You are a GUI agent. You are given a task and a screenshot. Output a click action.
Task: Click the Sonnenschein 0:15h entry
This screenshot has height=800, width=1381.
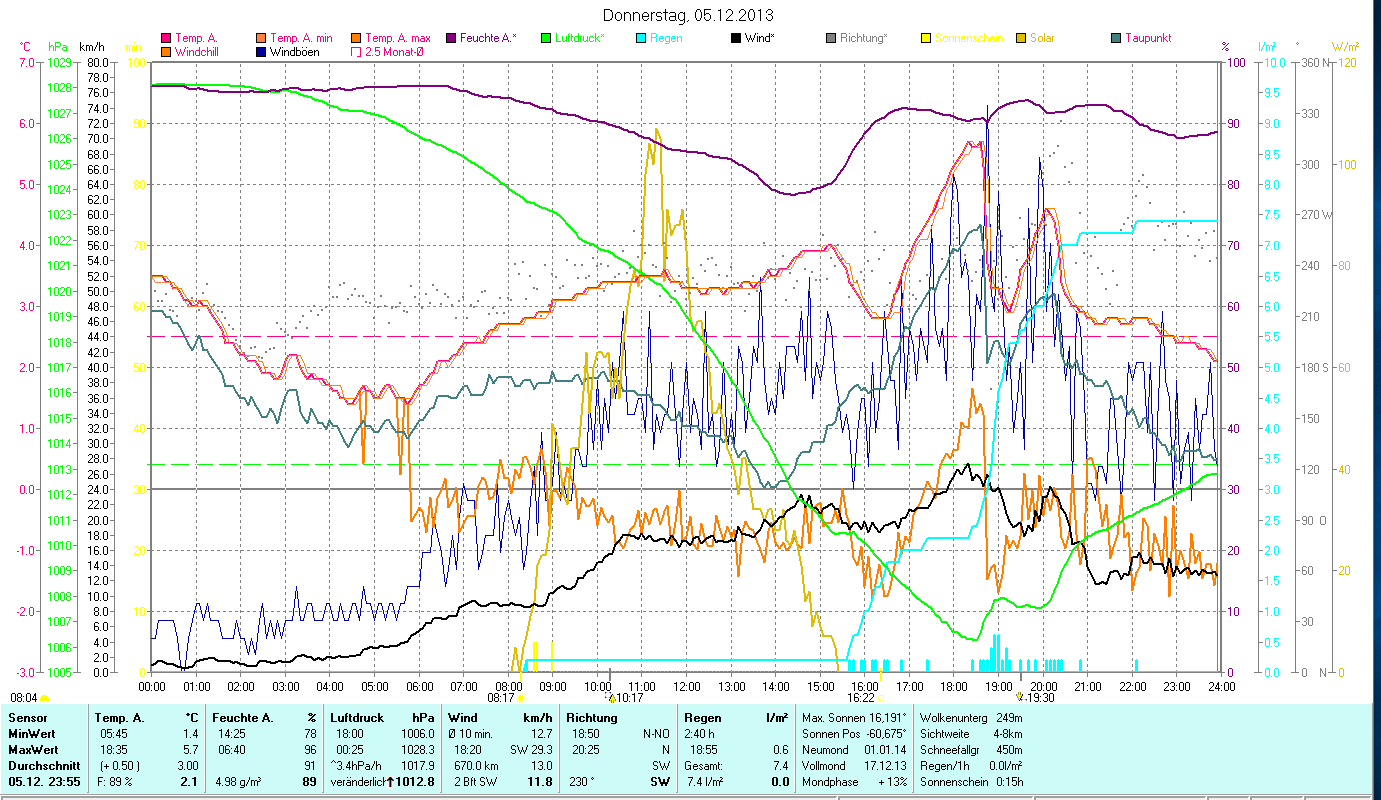(x=970, y=781)
